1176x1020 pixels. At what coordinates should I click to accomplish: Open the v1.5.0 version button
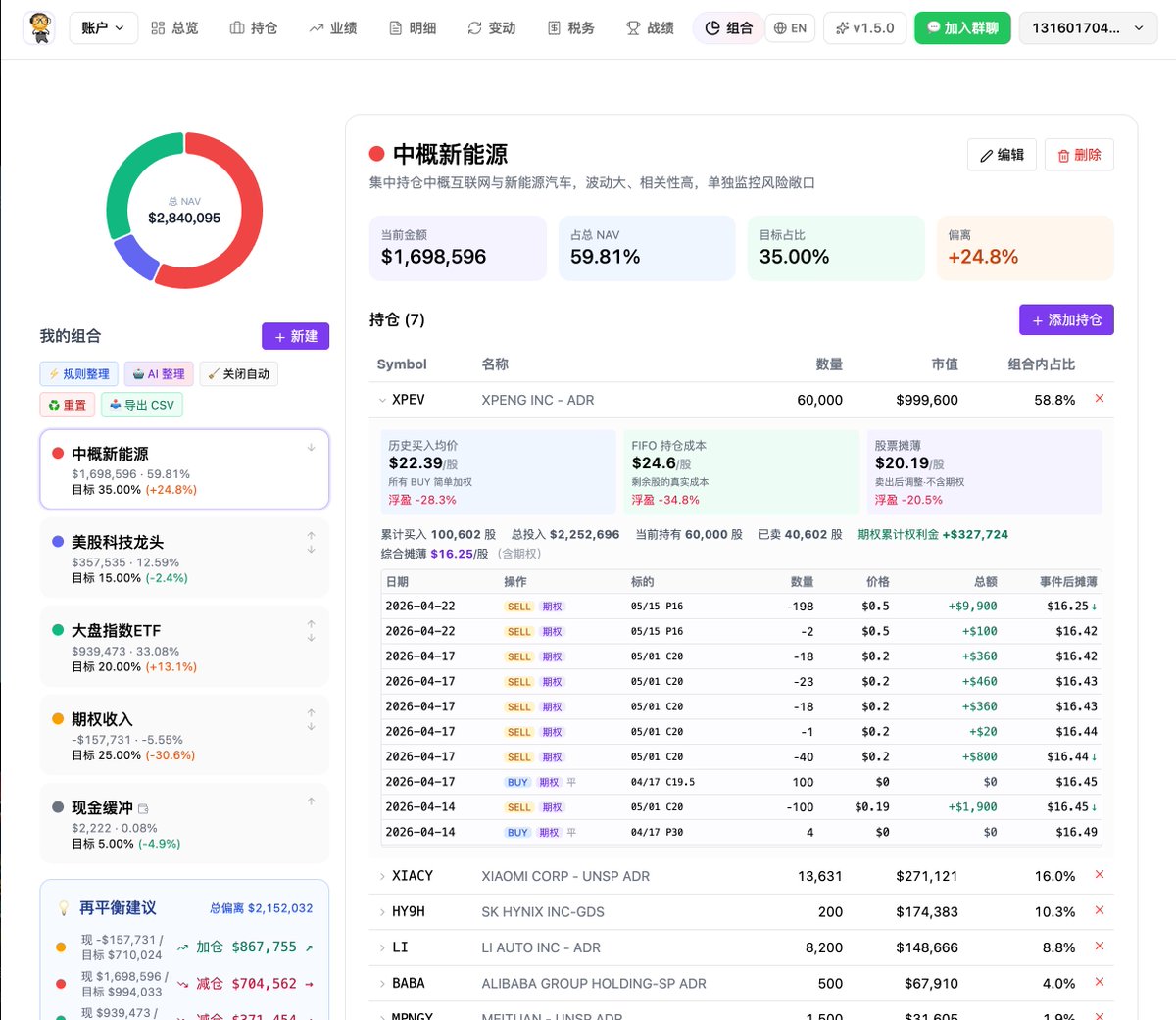pos(865,28)
